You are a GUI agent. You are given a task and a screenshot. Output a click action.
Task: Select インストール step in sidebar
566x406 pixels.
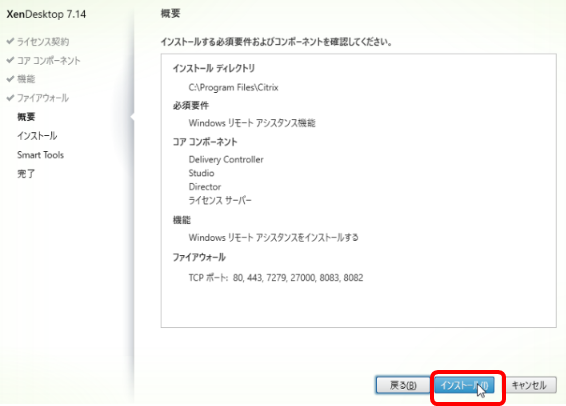[x=37, y=136]
